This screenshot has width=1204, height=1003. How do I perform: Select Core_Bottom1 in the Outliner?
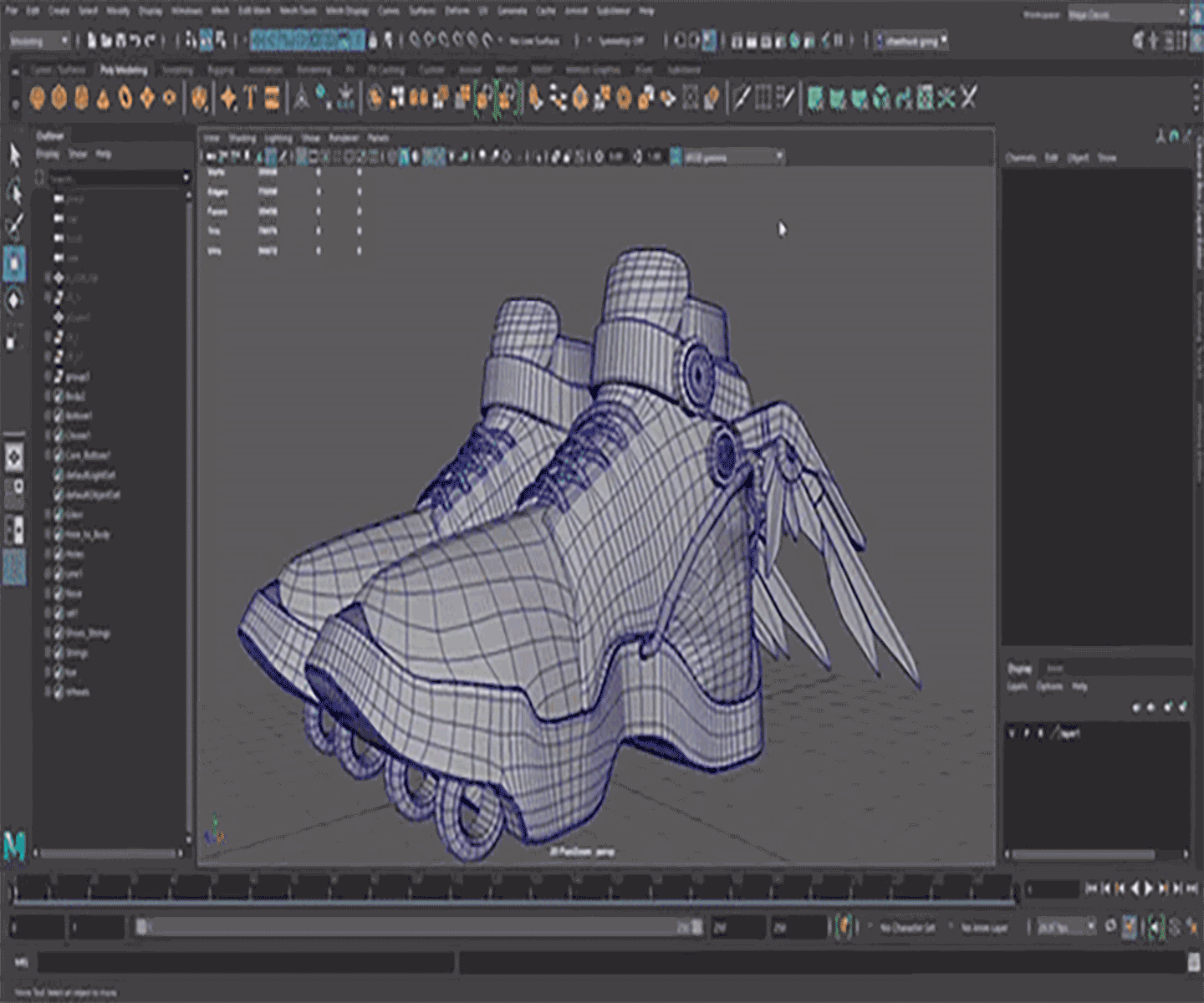pyautogui.click(x=88, y=456)
